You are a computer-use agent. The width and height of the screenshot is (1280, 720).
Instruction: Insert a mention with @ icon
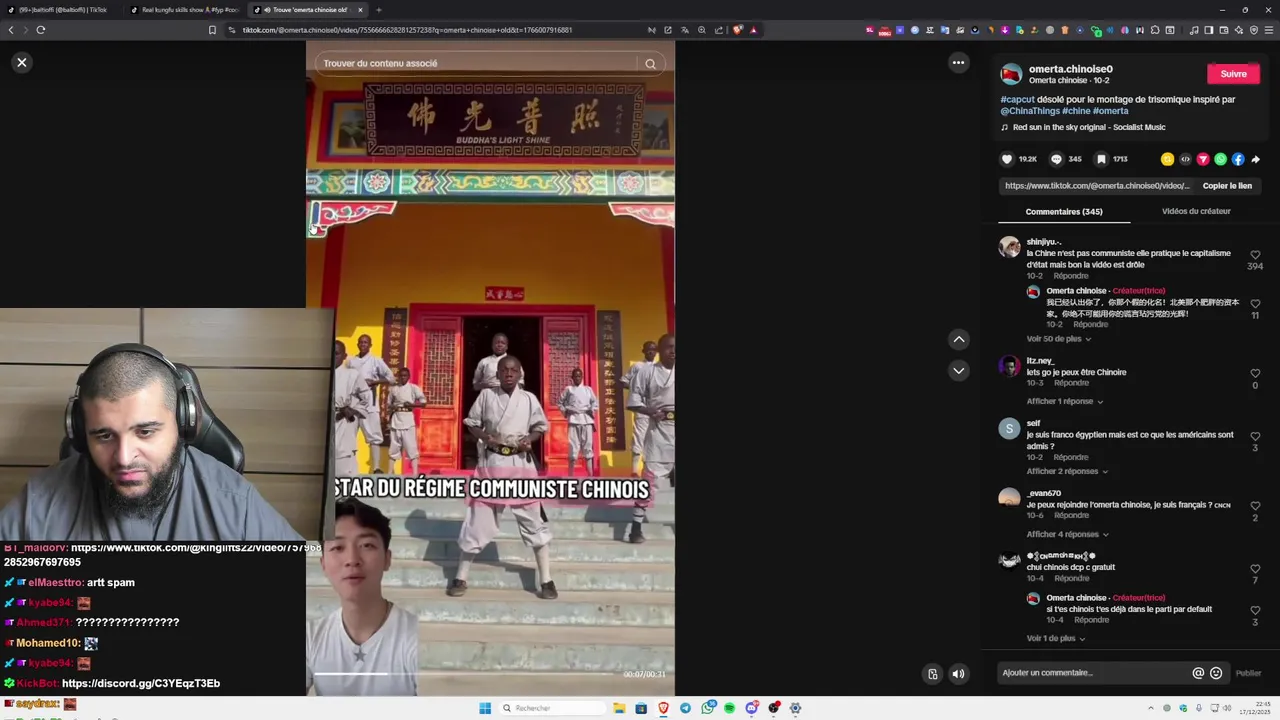[1198, 673]
